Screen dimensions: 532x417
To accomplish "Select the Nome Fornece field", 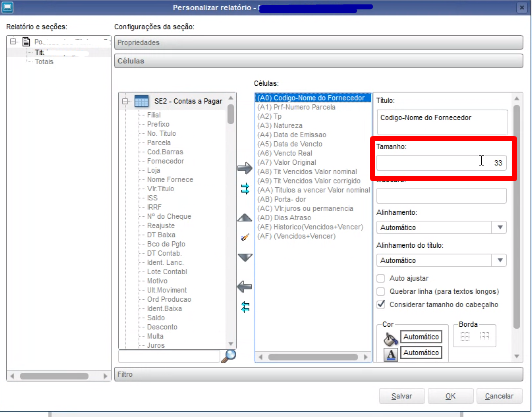I will (x=170, y=179).
